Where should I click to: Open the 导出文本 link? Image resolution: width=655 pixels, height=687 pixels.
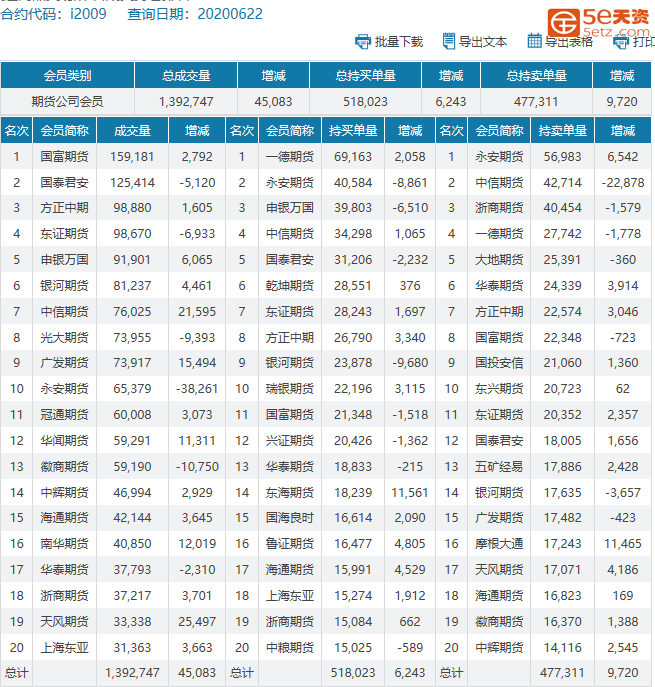click(482, 42)
